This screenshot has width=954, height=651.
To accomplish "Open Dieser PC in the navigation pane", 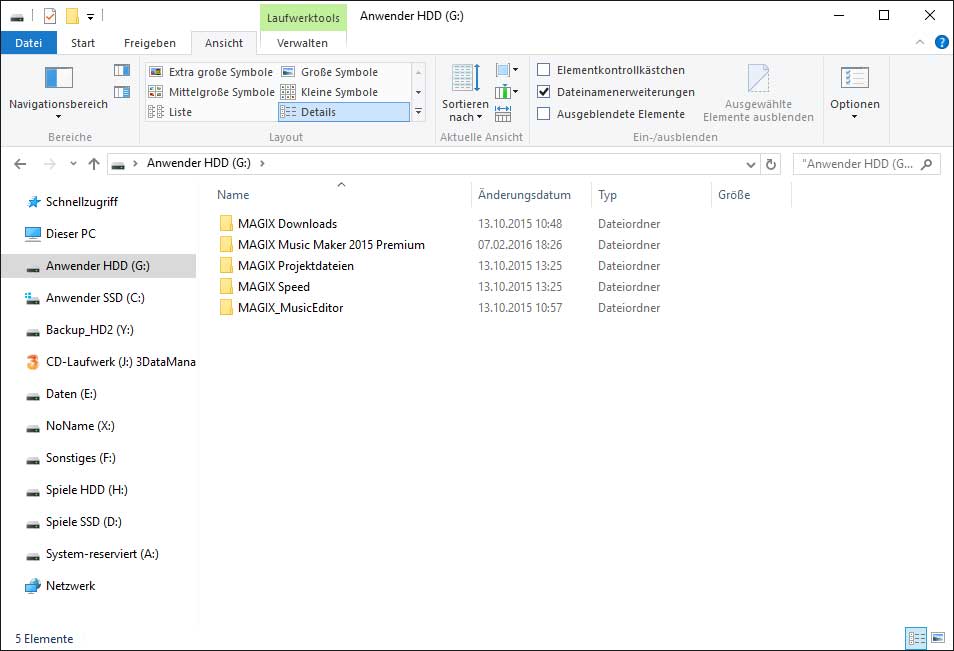I will tap(71, 234).
